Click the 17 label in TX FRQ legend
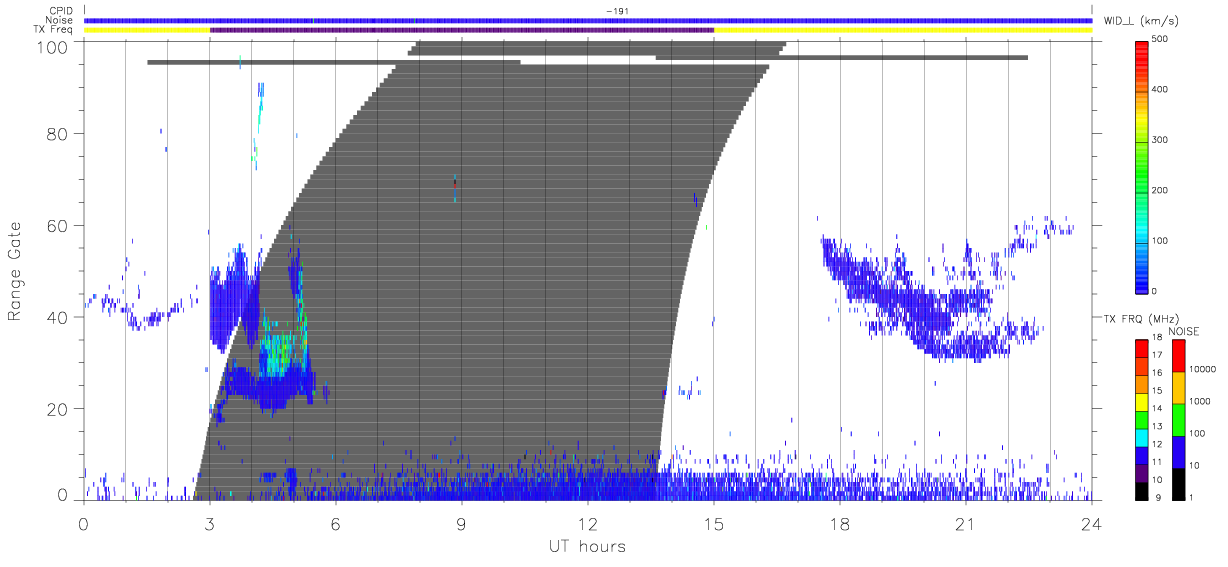This screenshot has height=567, width=1228. (x=1158, y=356)
